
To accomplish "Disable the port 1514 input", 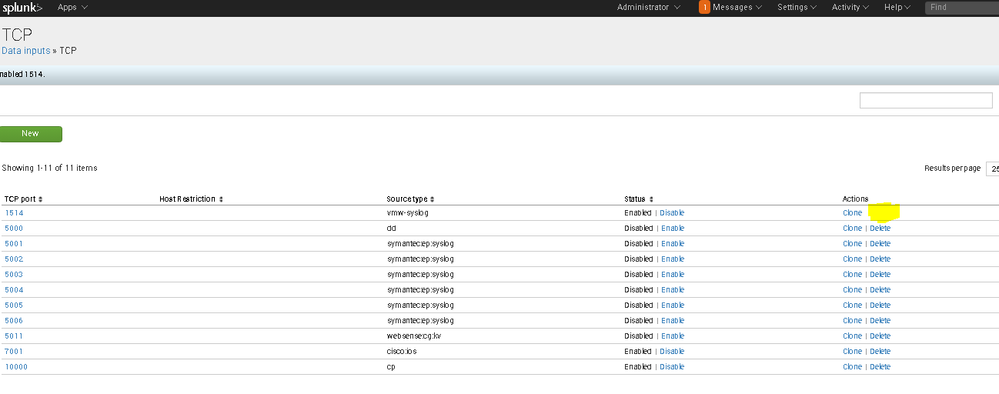I will pos(672,213).
